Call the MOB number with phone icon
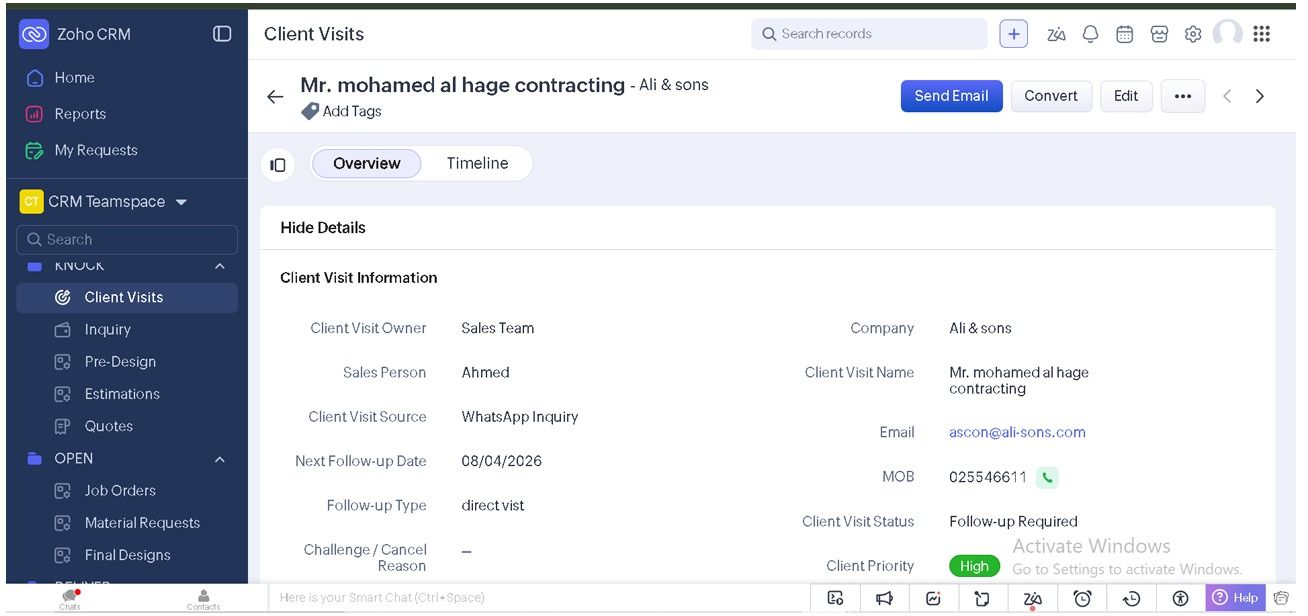Image resolution: width=1308 pixels, height=616 pixels. click(x=1047, y=477)
